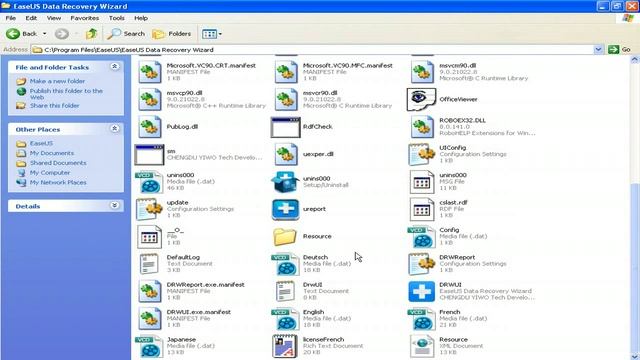Collapse File and Folder Tasks panel
The image size is (640, 360).
pyautogui.click(x=115, y=67)
